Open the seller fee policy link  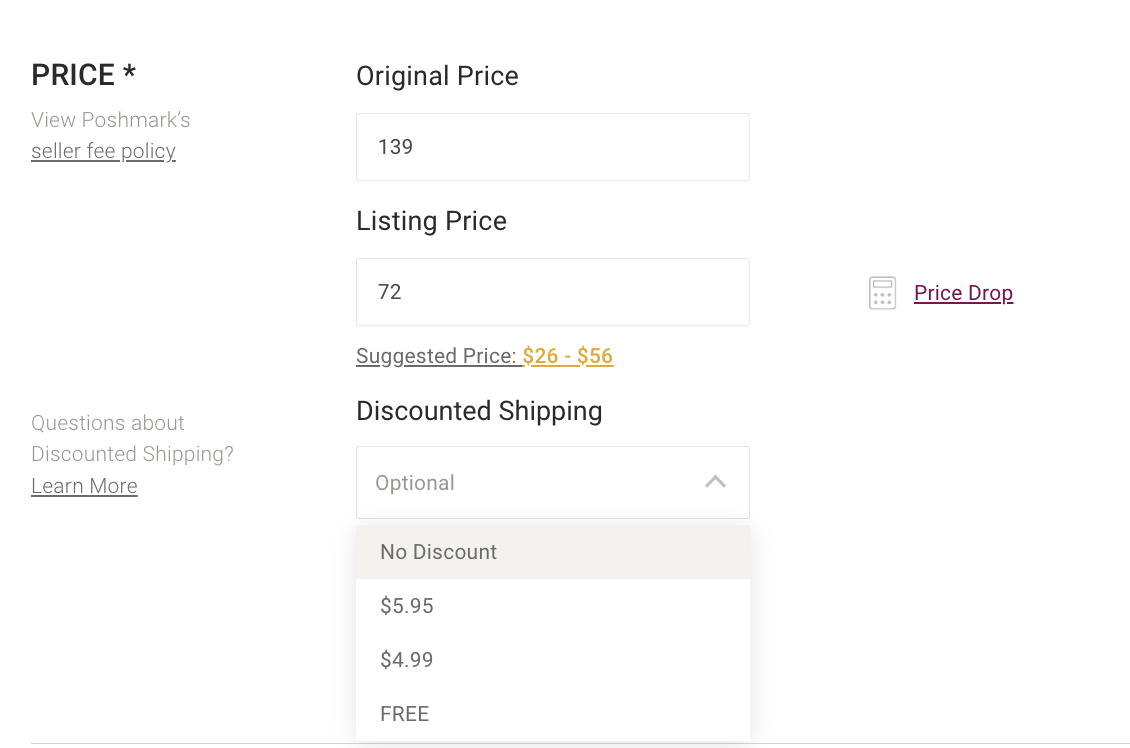[x=103, y=151]
